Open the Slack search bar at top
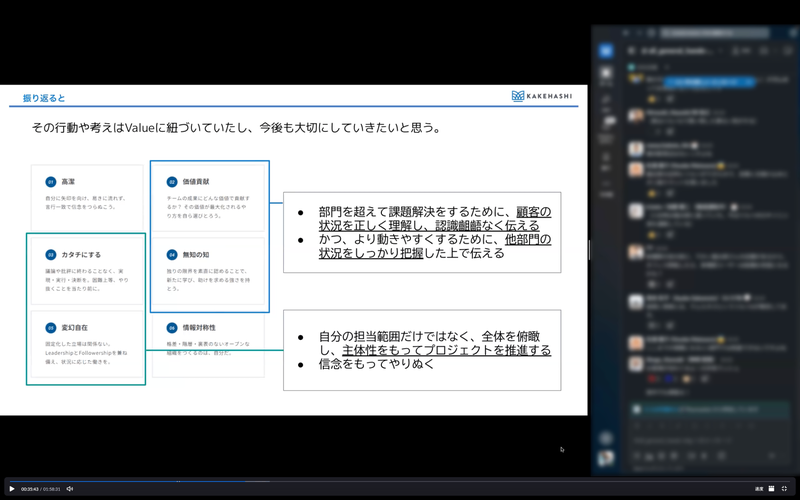 [x=714, y=33]
